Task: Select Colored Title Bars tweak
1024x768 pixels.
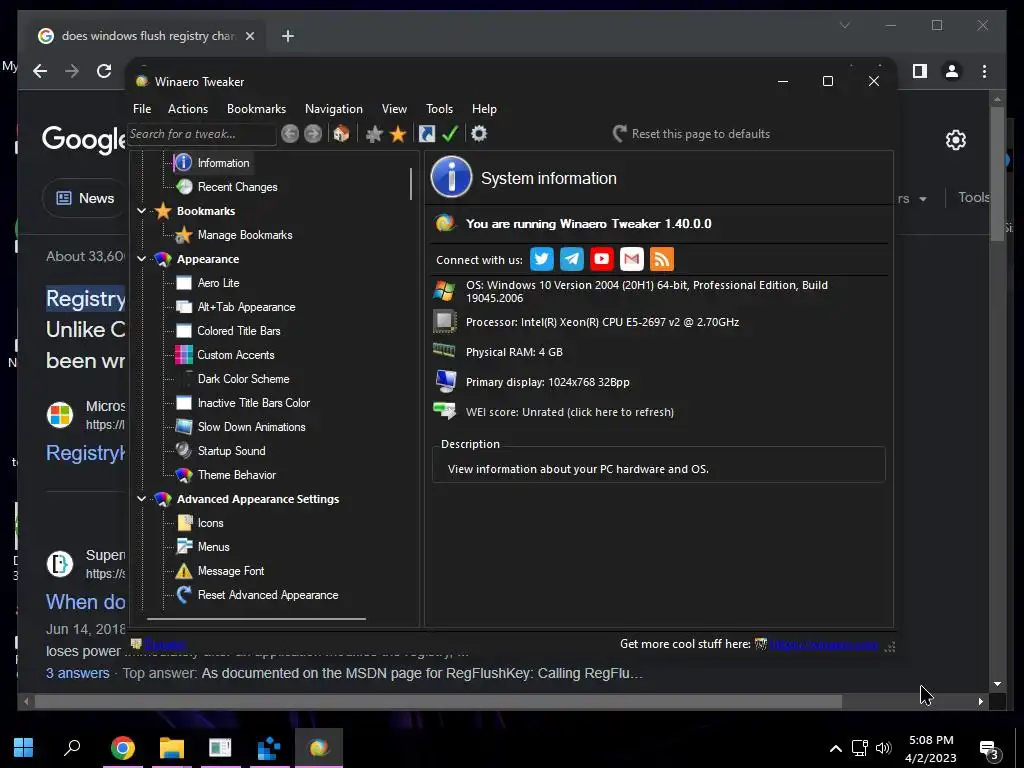Action: coord(239,331)
